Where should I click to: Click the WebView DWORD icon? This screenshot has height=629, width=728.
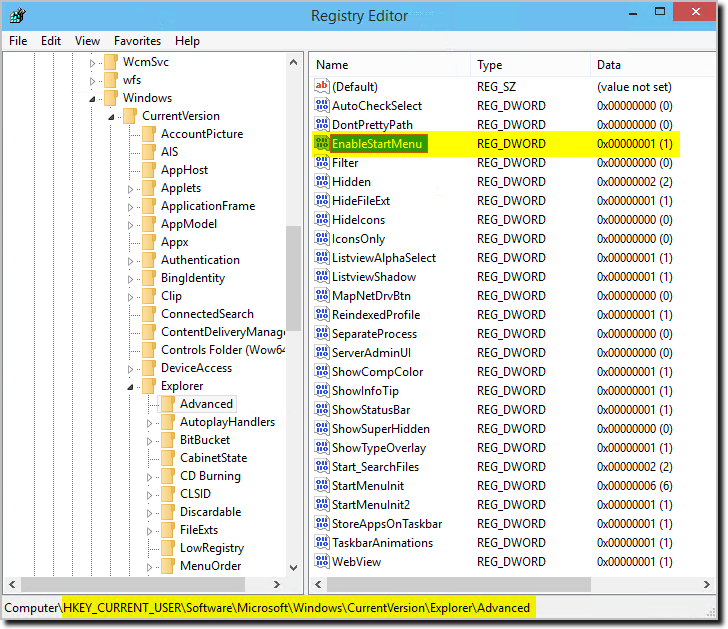click(321, 562)
